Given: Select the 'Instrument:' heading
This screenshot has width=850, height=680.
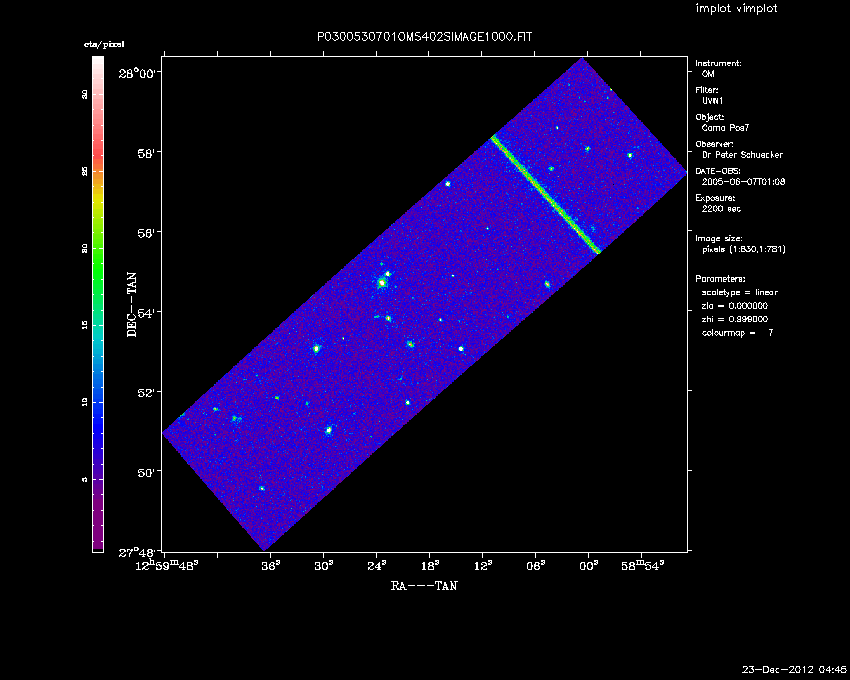Looking at the screenshot, I should [x=718, y=63].
